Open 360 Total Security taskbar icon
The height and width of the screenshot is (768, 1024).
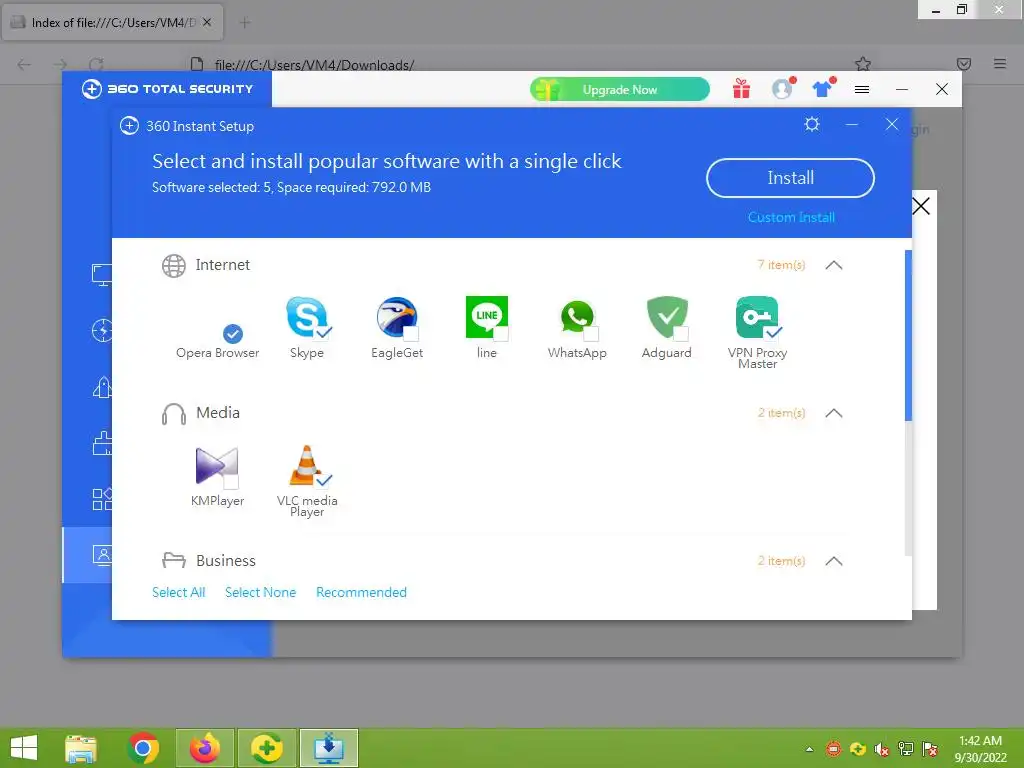tap(266, 748)
